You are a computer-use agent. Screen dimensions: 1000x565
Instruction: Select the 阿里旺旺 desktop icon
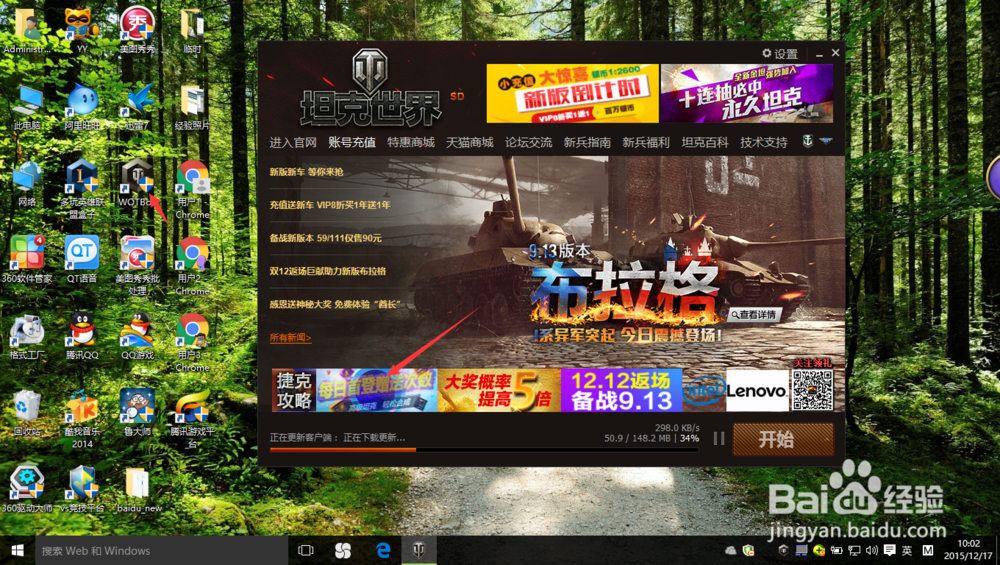(82, 107)
